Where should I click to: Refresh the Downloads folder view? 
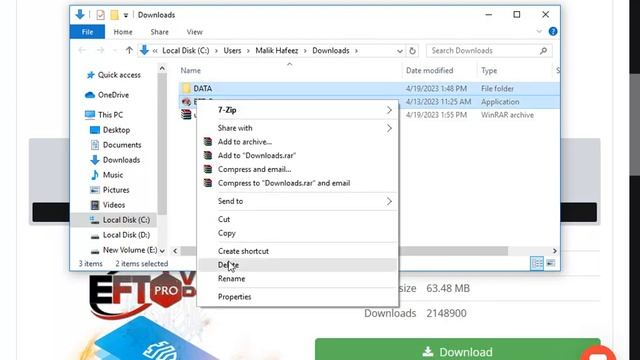412,51
